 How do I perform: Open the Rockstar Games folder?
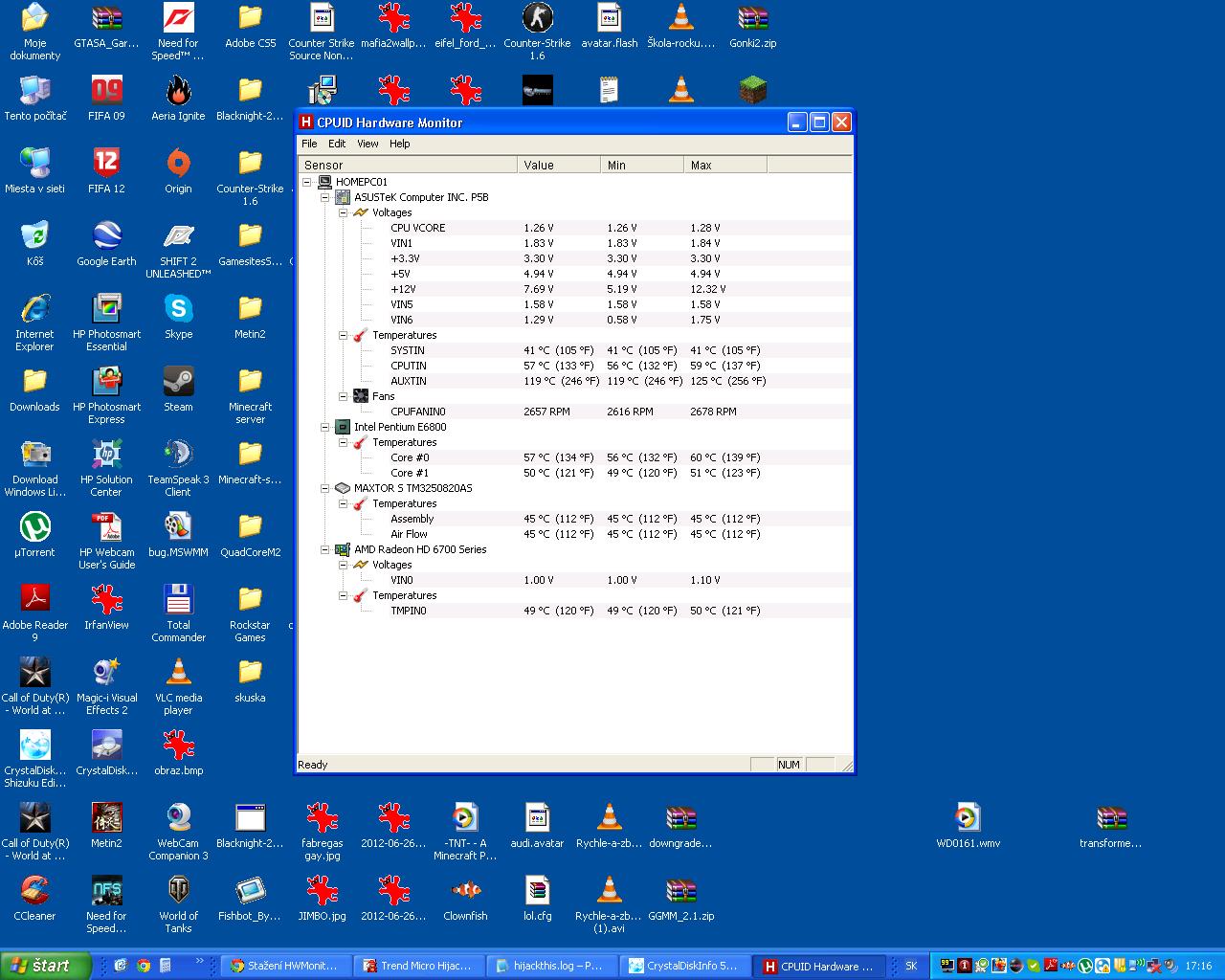250,614
